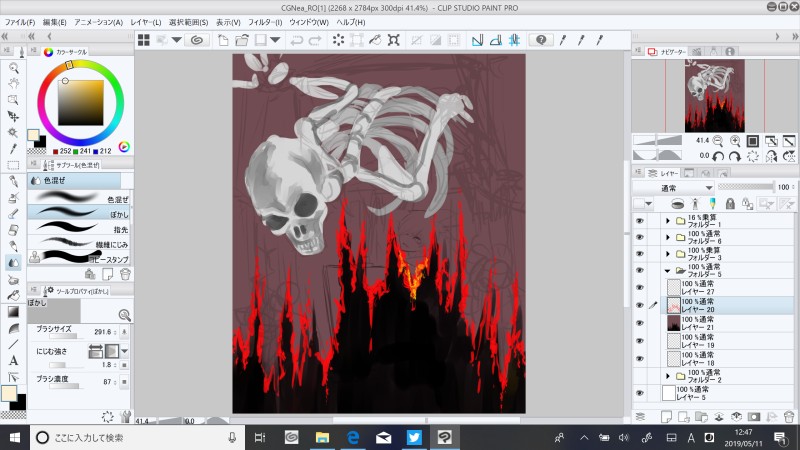Open the layer blending mode dropdown 通常
Screen dimensions: 800x450
point(672,187)
